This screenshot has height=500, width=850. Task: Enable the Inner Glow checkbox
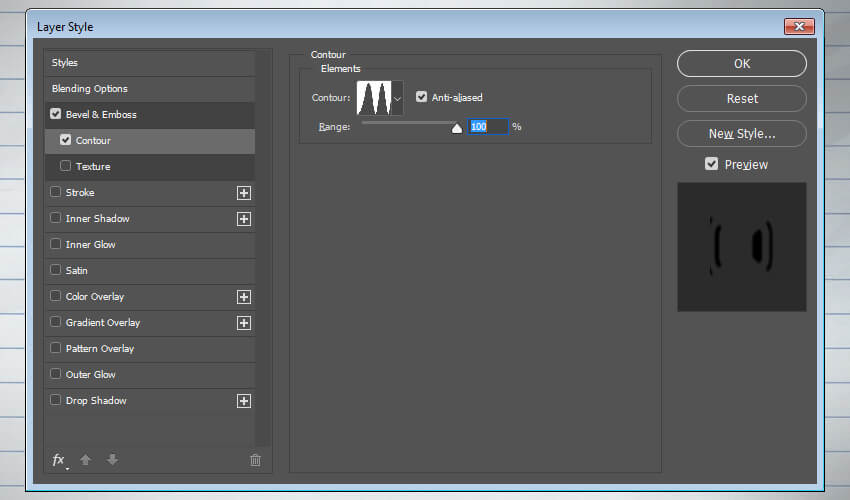point(55,244)
